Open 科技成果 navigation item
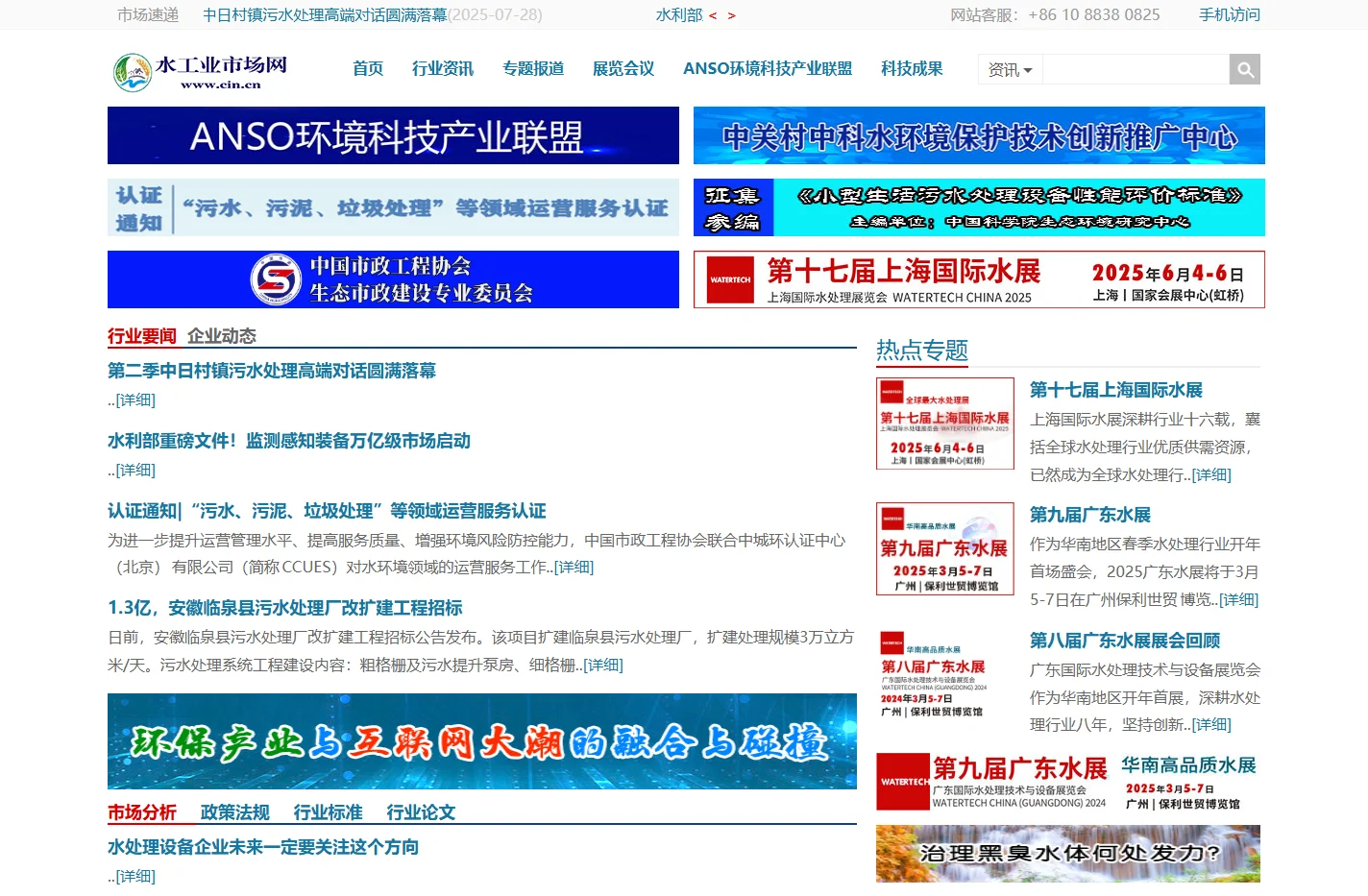 tap(912, 69)
